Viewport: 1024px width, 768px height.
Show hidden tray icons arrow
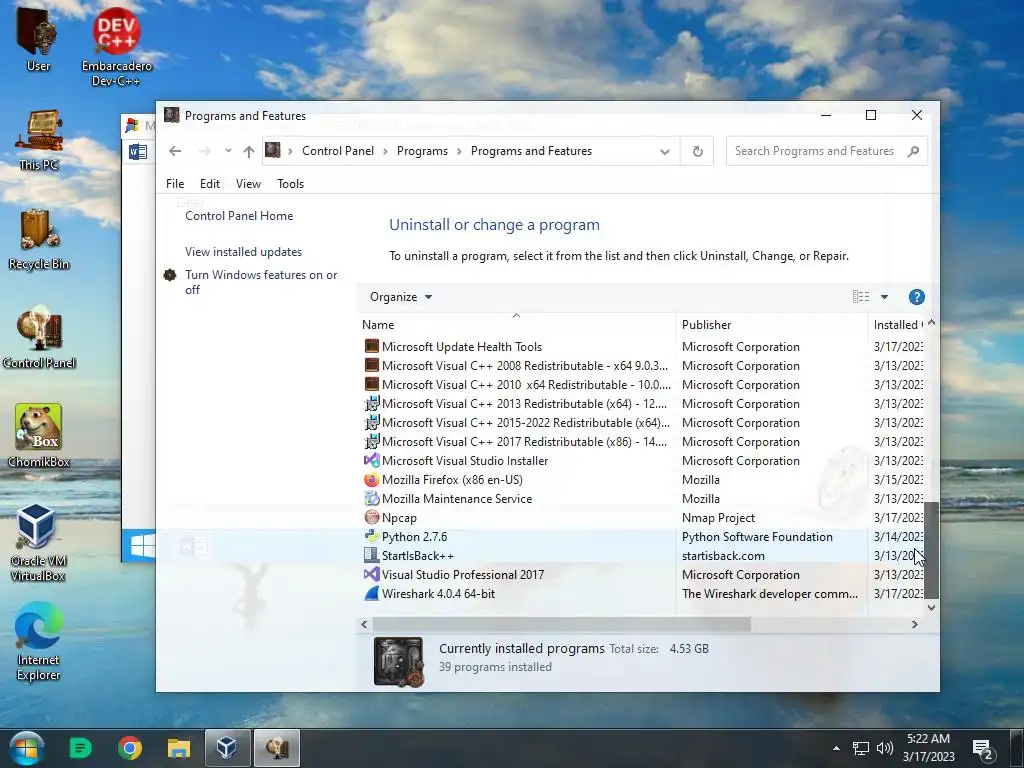coord(837,748)
